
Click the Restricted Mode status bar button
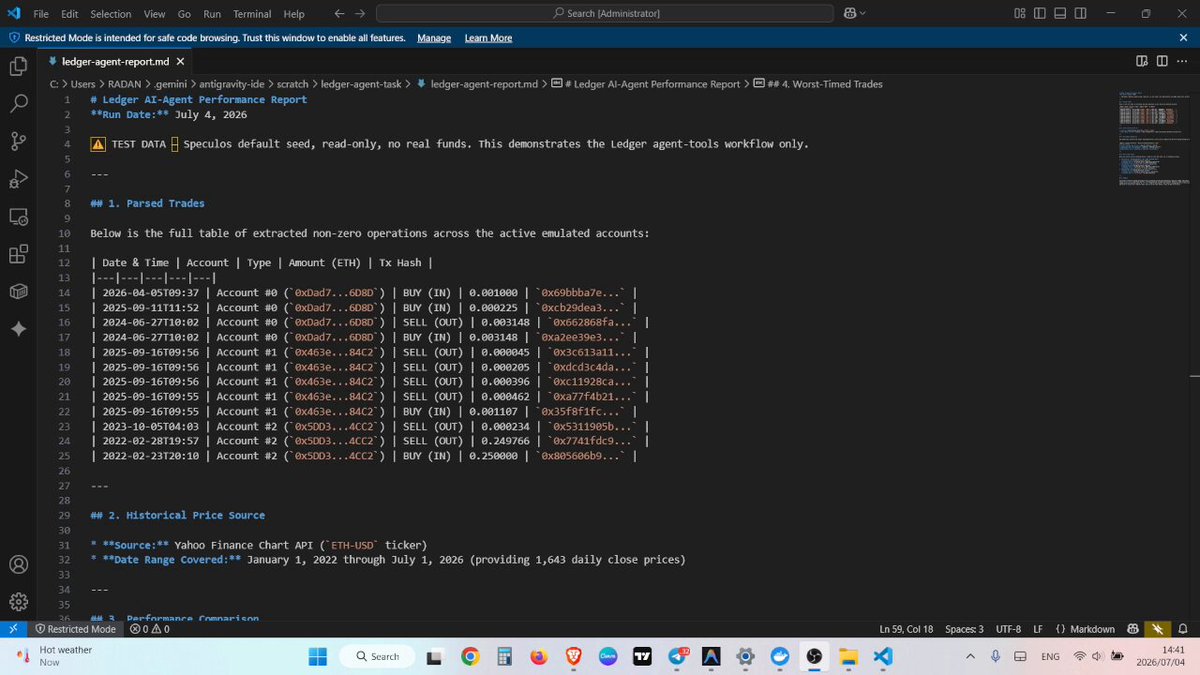[76, 629]
